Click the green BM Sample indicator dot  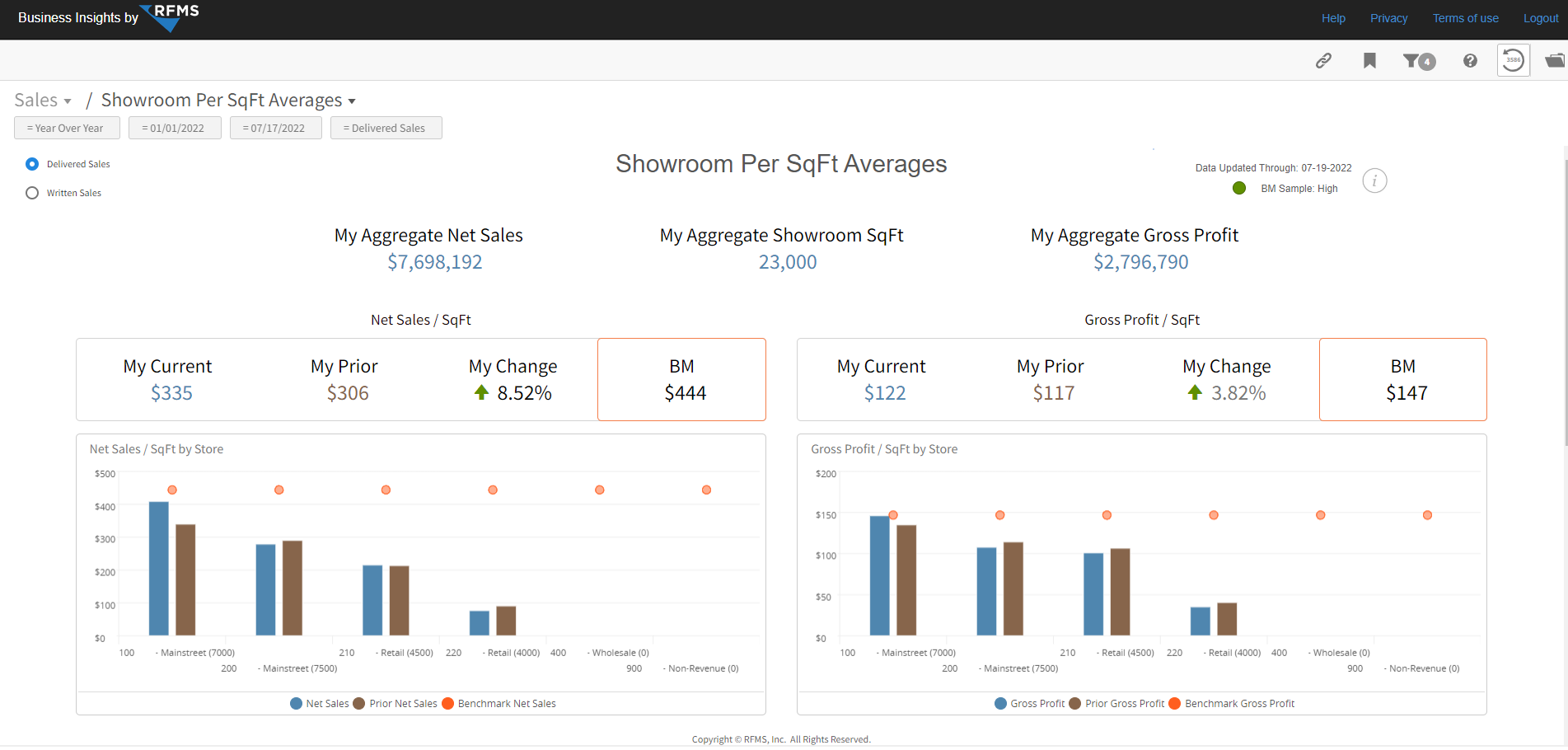coord(1239,188)
